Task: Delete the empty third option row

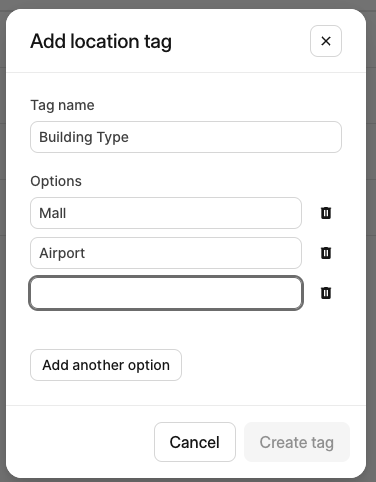Action: pyautogui.click(x=326, y=293)
